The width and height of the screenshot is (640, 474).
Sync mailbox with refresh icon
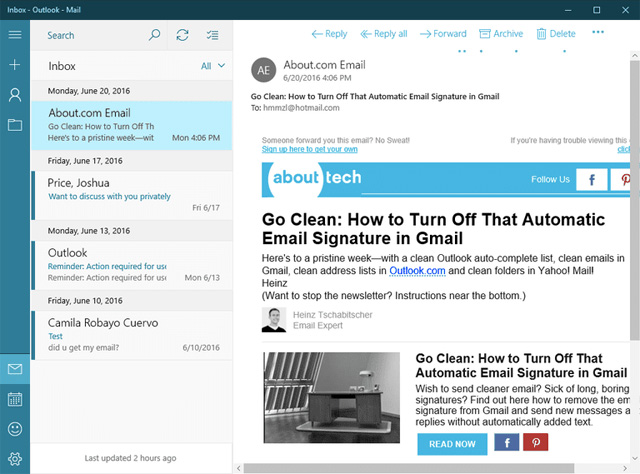tap(182, 35)
